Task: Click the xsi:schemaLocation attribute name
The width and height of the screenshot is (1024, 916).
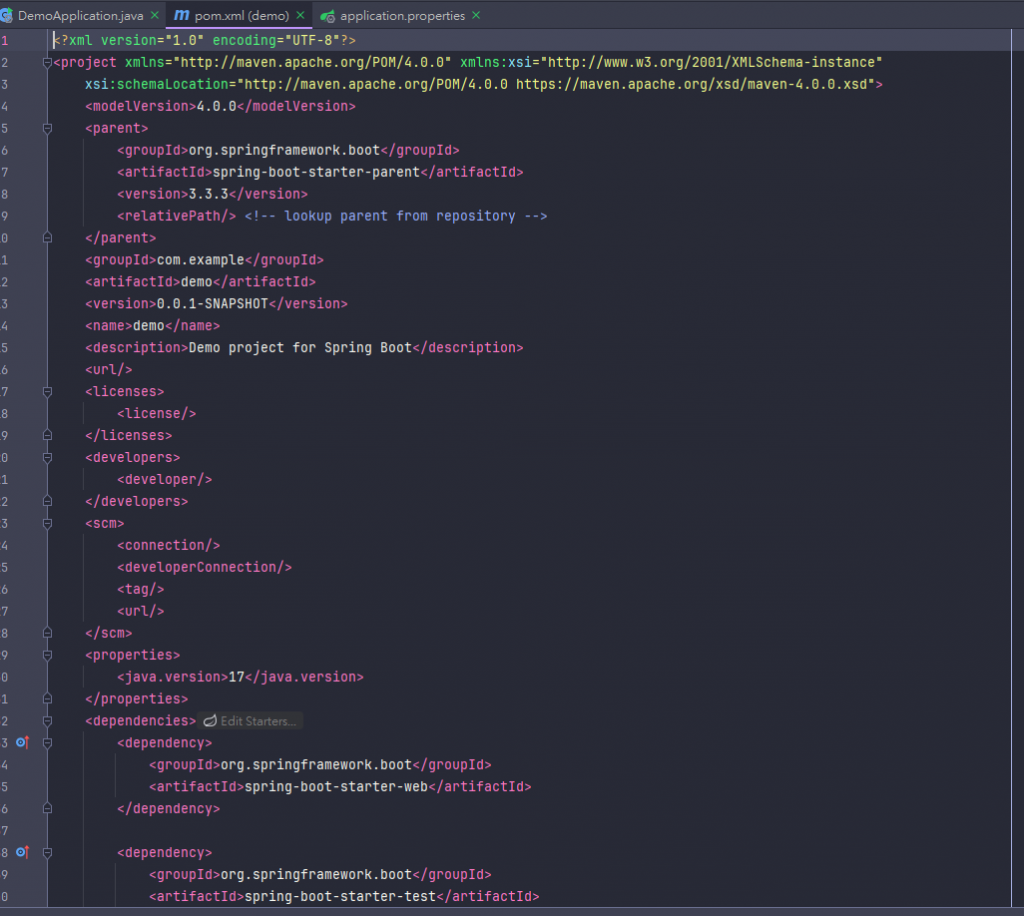Action: (157, 84)
